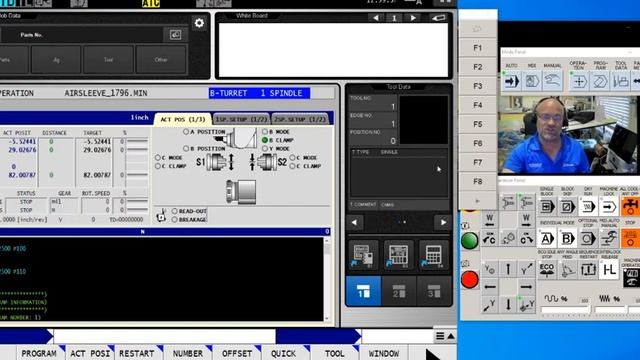The width and height of the screenshot is (640, 360).
Task: Click the NUMBER function key
Action: [x=188, y=353]
